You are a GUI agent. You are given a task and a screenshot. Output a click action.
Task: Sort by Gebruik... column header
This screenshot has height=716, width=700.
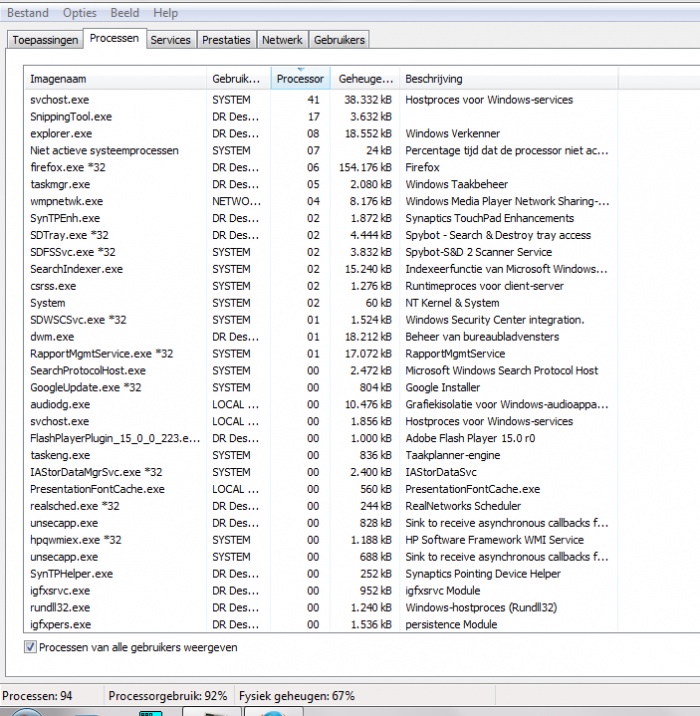[238, 79]
